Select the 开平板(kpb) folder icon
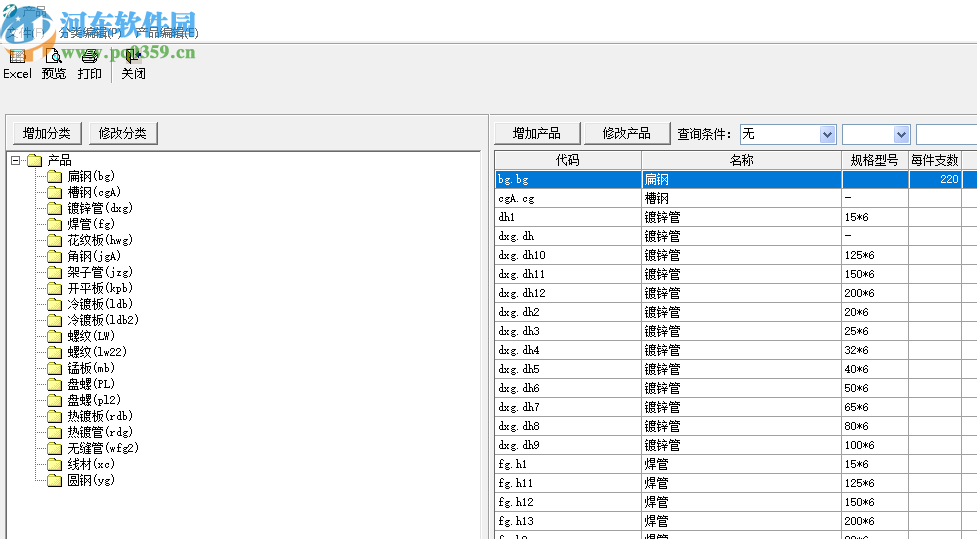This screenshot has width=977, height=539. 55,289
